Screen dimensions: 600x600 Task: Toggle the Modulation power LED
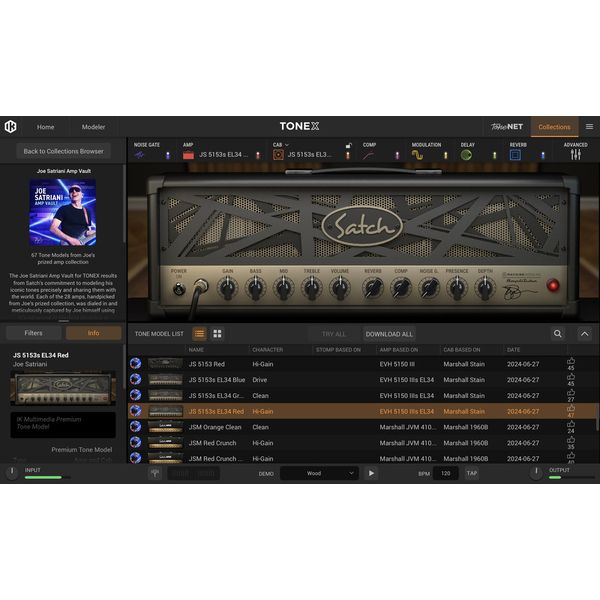point(446,155)
